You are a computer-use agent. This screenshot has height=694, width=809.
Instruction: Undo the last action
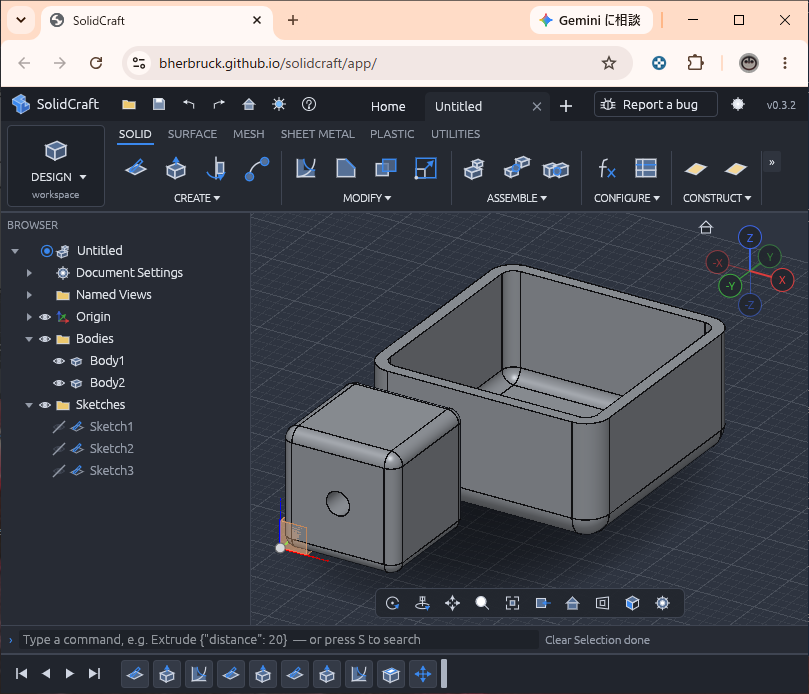click(189, 104)
